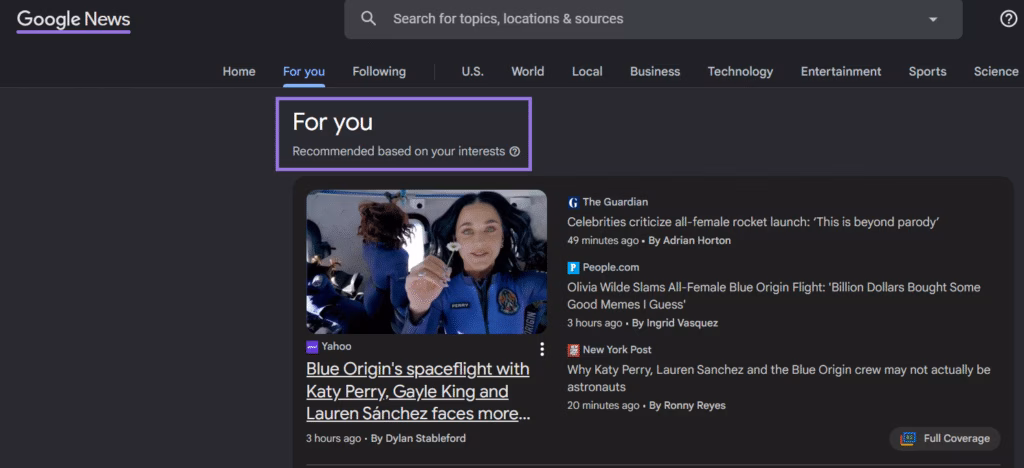Viewport: 1024px width, 468px height.
Task: Open the Business news tab
Action: pyautogui.click(x=655, y=71)
